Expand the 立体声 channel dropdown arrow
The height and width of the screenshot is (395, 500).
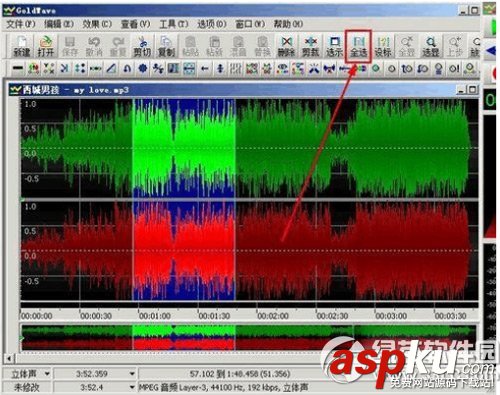(x=47, y=374)
